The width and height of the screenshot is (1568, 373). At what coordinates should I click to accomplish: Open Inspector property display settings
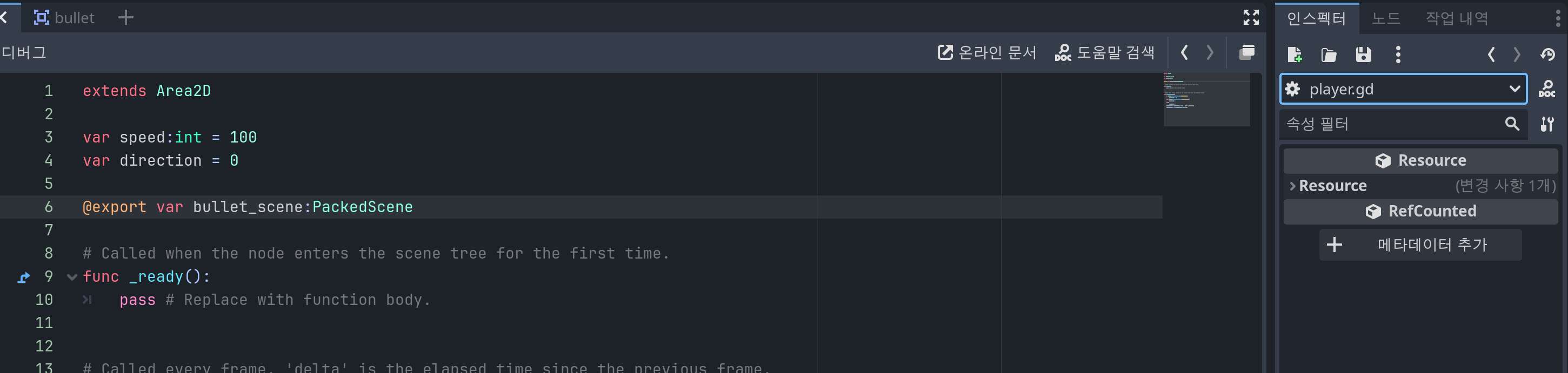coord(1547,124)
